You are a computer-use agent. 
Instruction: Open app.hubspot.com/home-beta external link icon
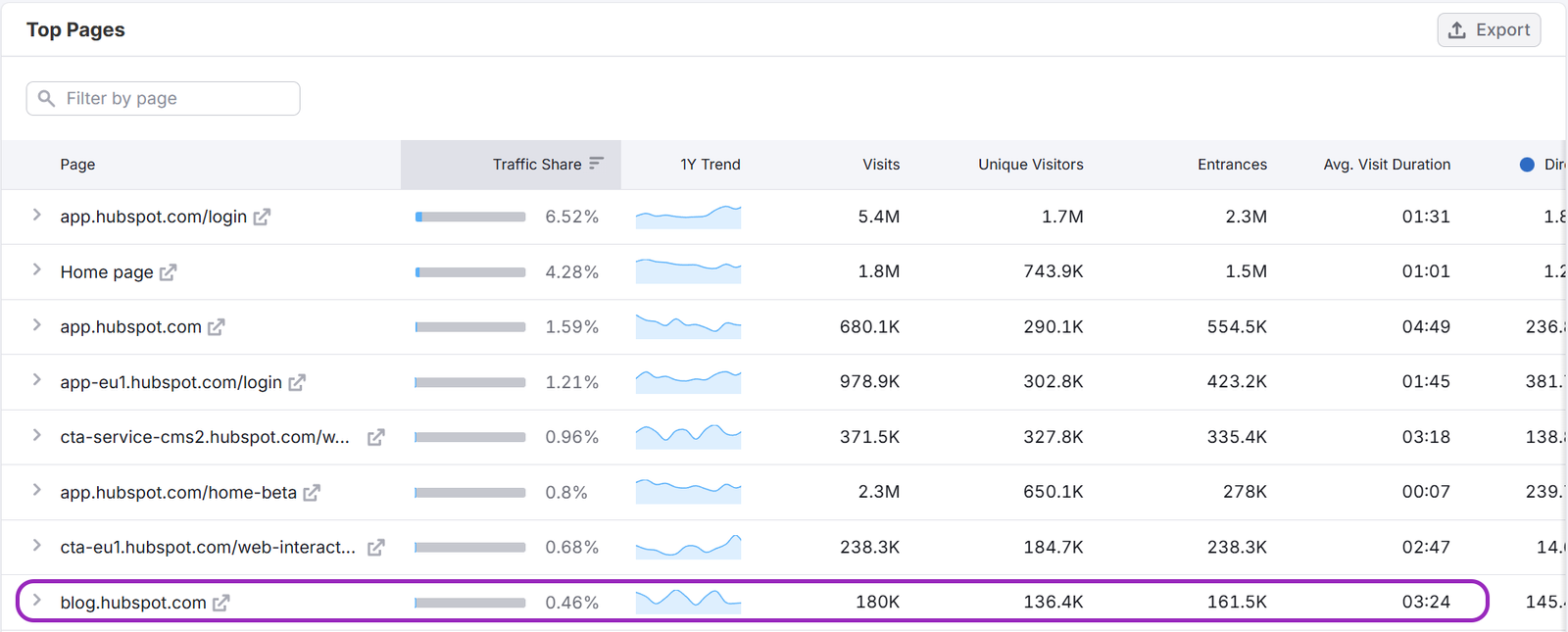click(312, 493)
